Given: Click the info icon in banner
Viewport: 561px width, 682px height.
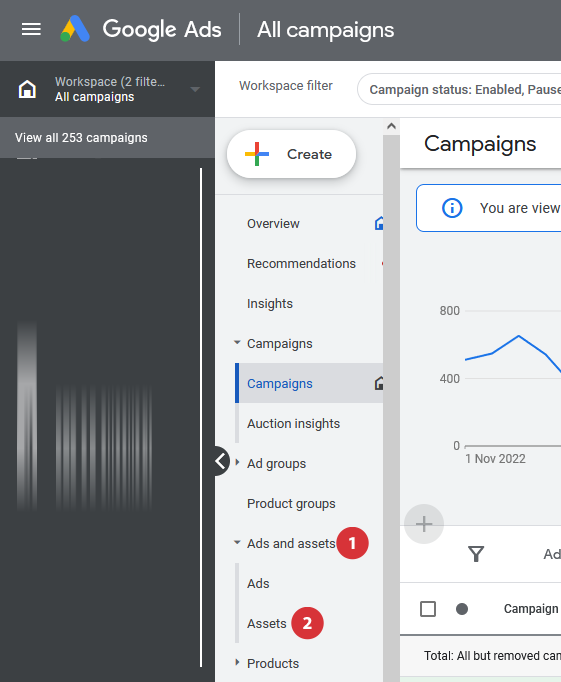Looking at the screenshot, I should (x=452, y=208).
